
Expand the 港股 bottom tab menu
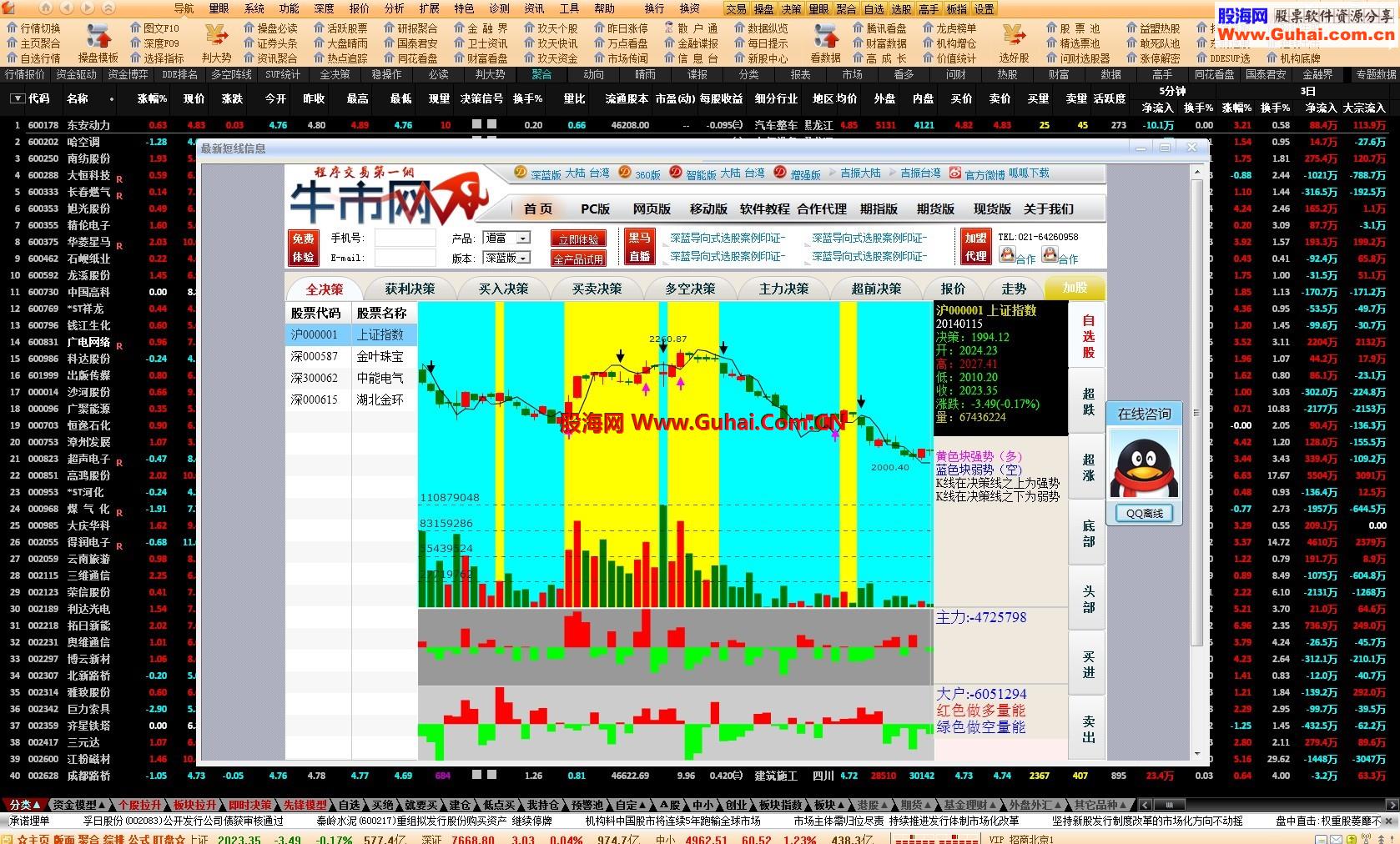(x=871, y=805)
